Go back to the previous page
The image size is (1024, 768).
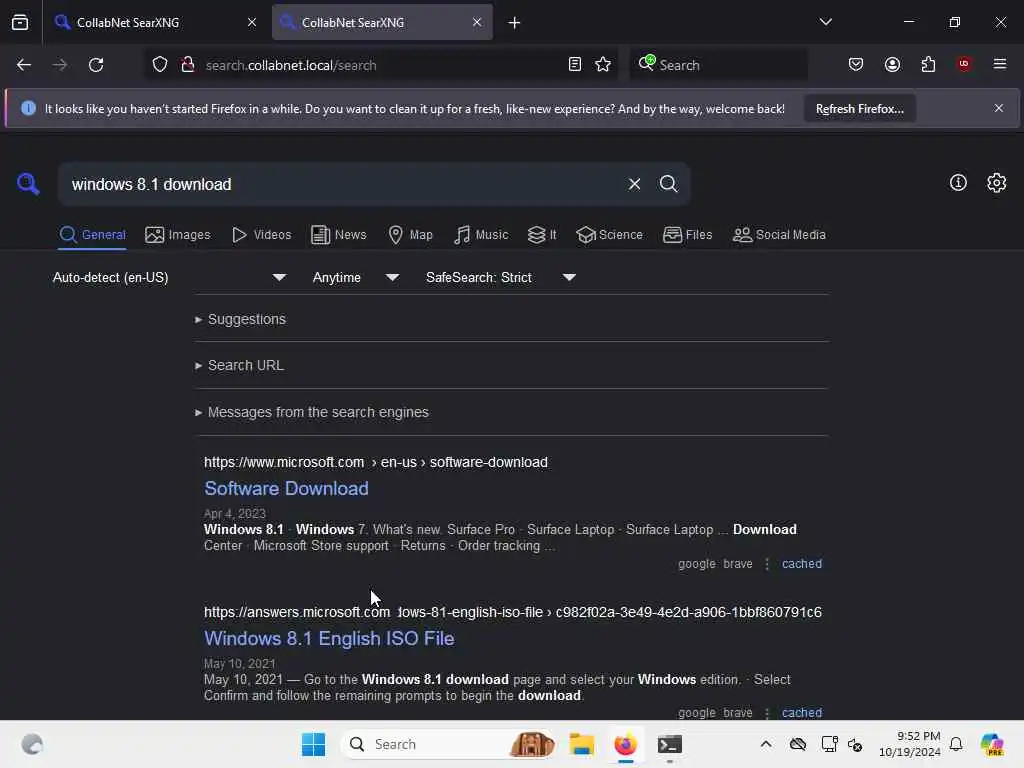point(24,65)
